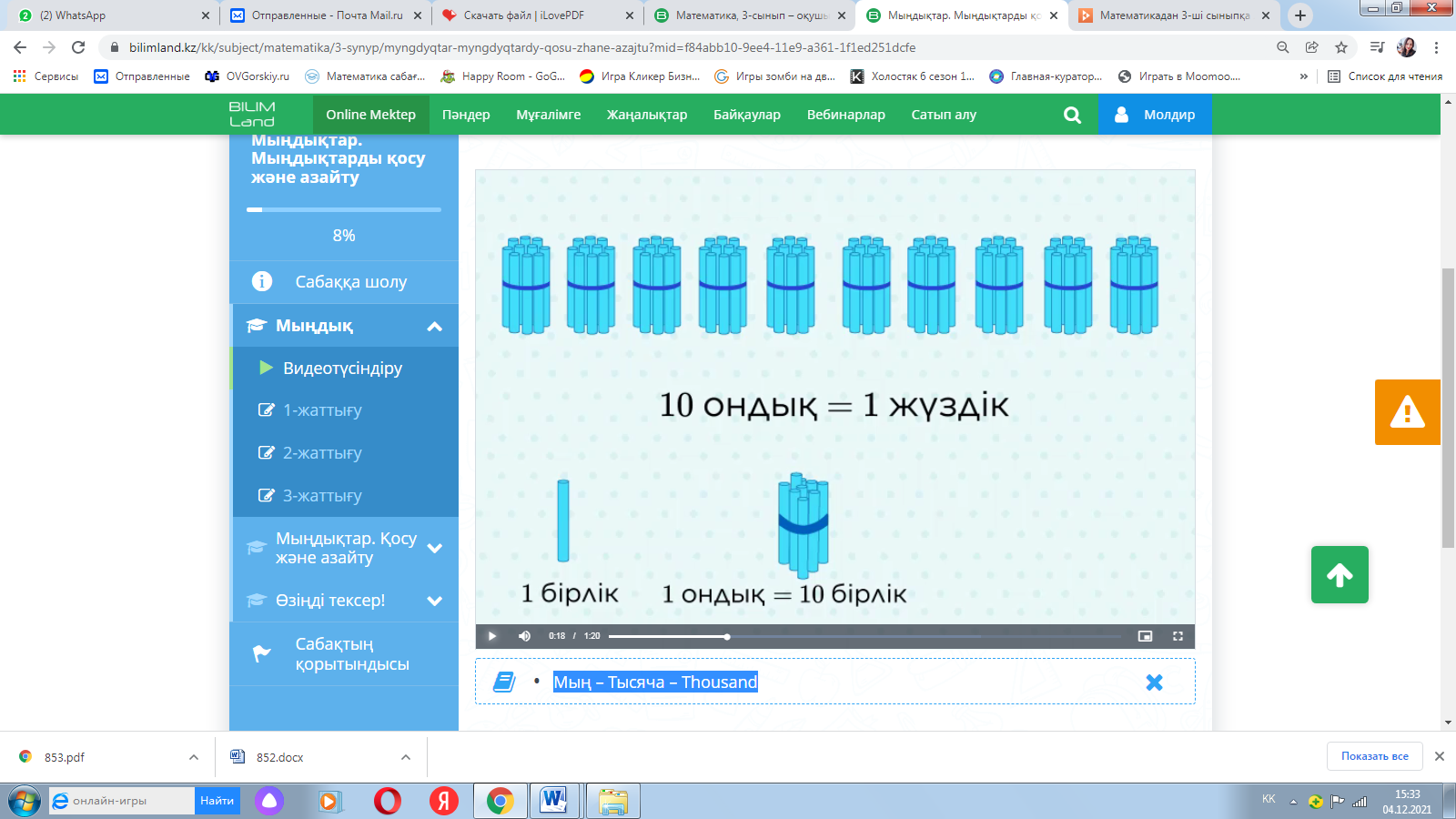Viewport: 1456px width, 819px height.
Task: Click the Сатып алу link
Action: [944, 115]
